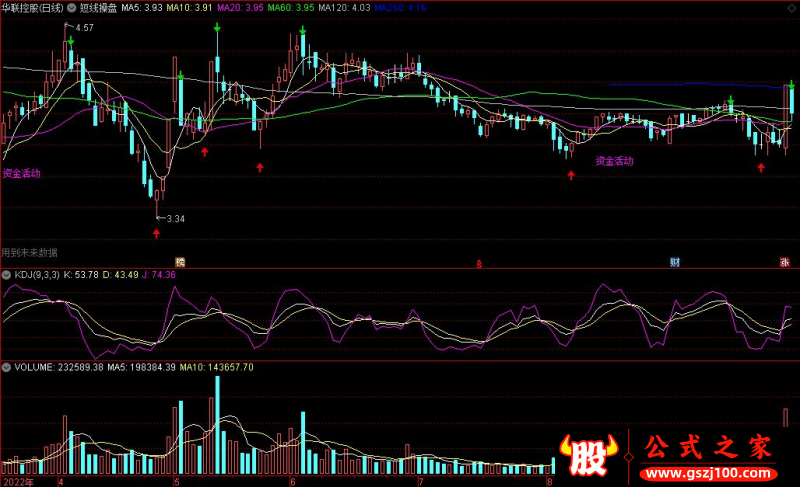Click the 财 info marker on the price chart

tap(674, 263)
